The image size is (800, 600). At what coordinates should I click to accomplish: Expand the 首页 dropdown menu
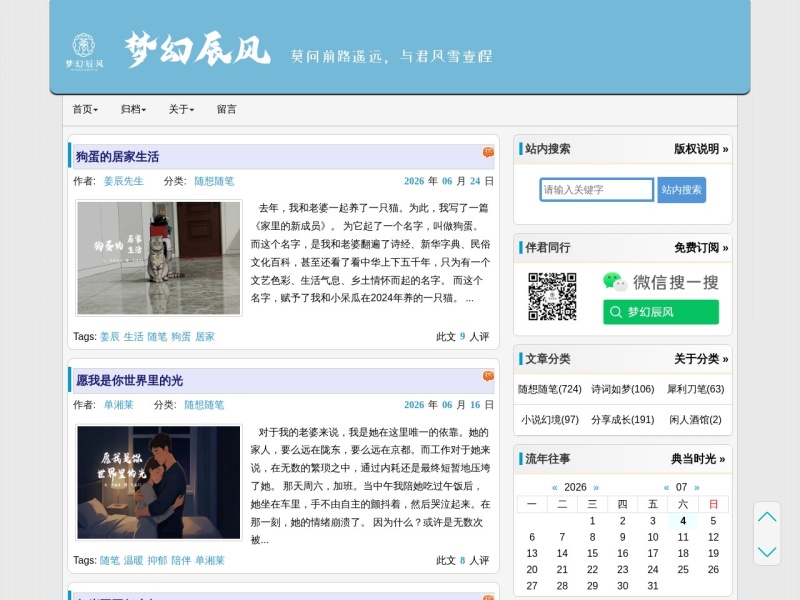[85, 109]
